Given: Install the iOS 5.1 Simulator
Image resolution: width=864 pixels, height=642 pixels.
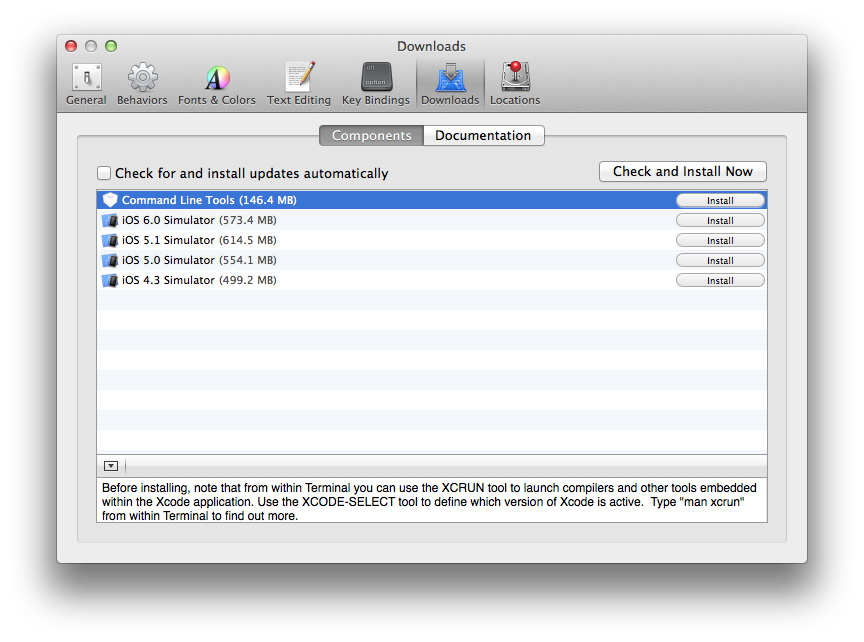Looking at the screenshot, I should pos(720,240).
